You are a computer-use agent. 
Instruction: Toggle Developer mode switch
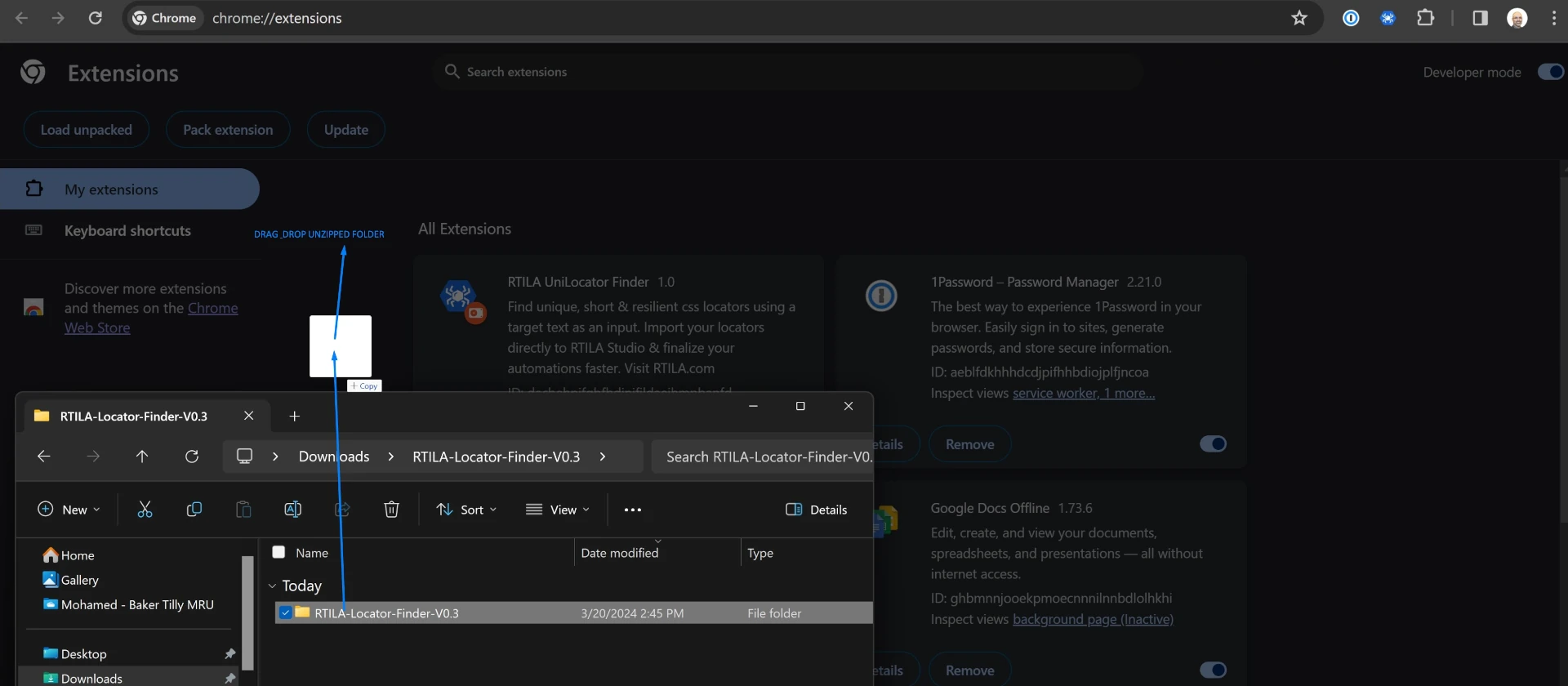coord(1550,72)
